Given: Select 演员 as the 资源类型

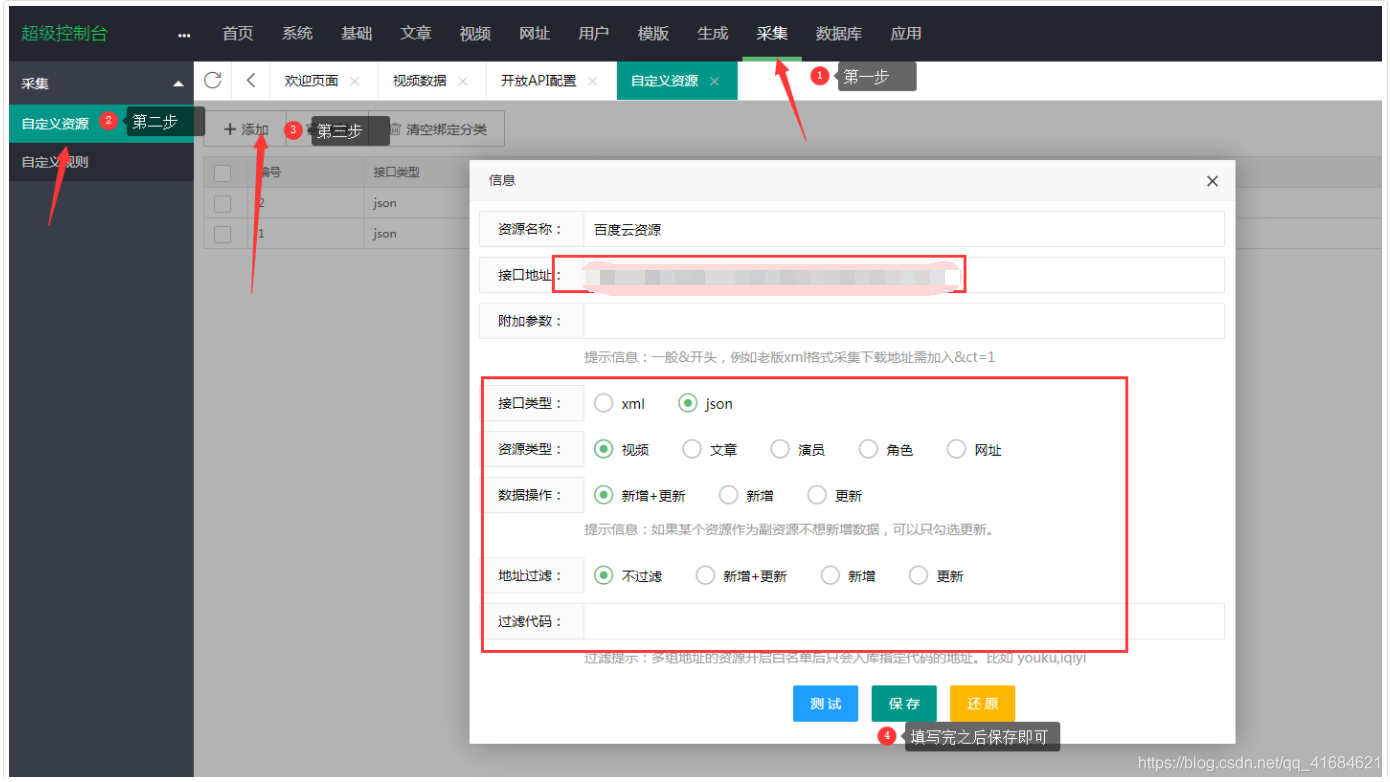Looking at the screenshot, I should click(780, 448).
